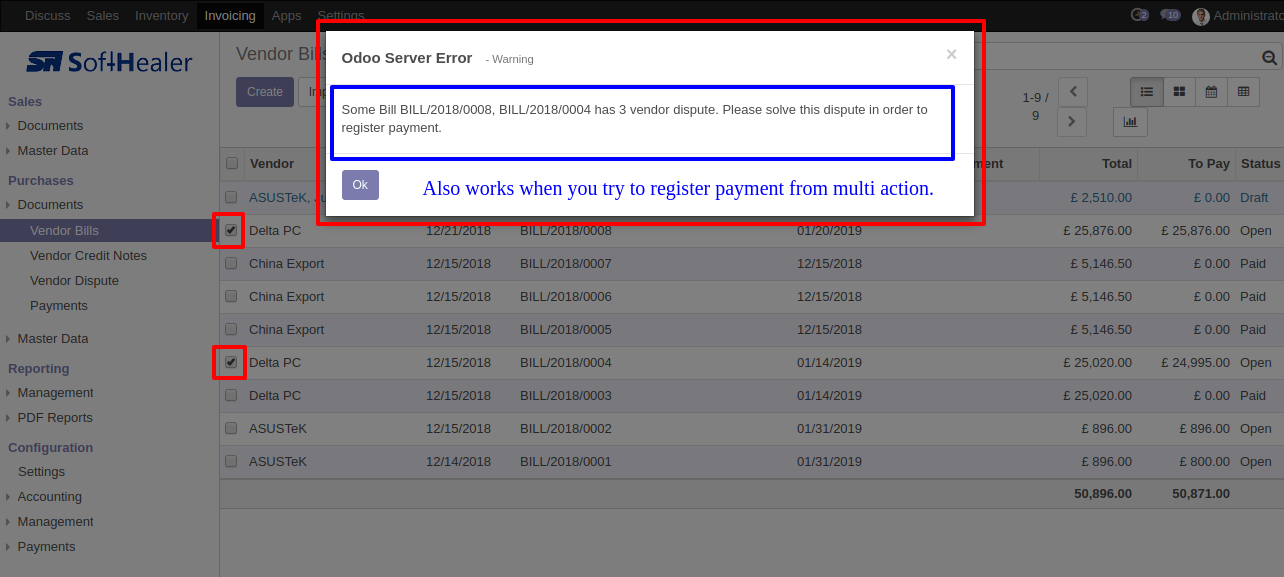This screenshot has width=1284, height=577.
Task: Click the 01/20/2019 due date cell
Action: (829, 231)
